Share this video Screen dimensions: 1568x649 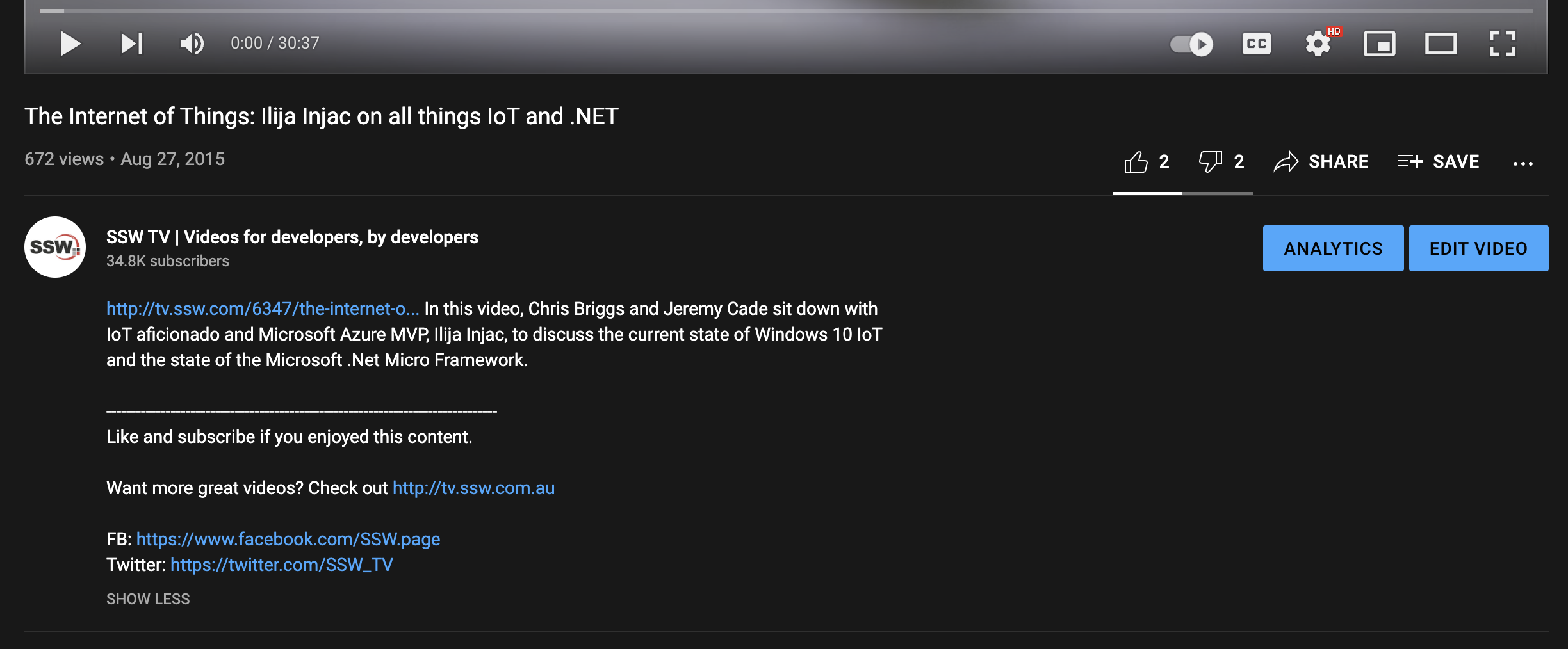[x=1321, y=162]
